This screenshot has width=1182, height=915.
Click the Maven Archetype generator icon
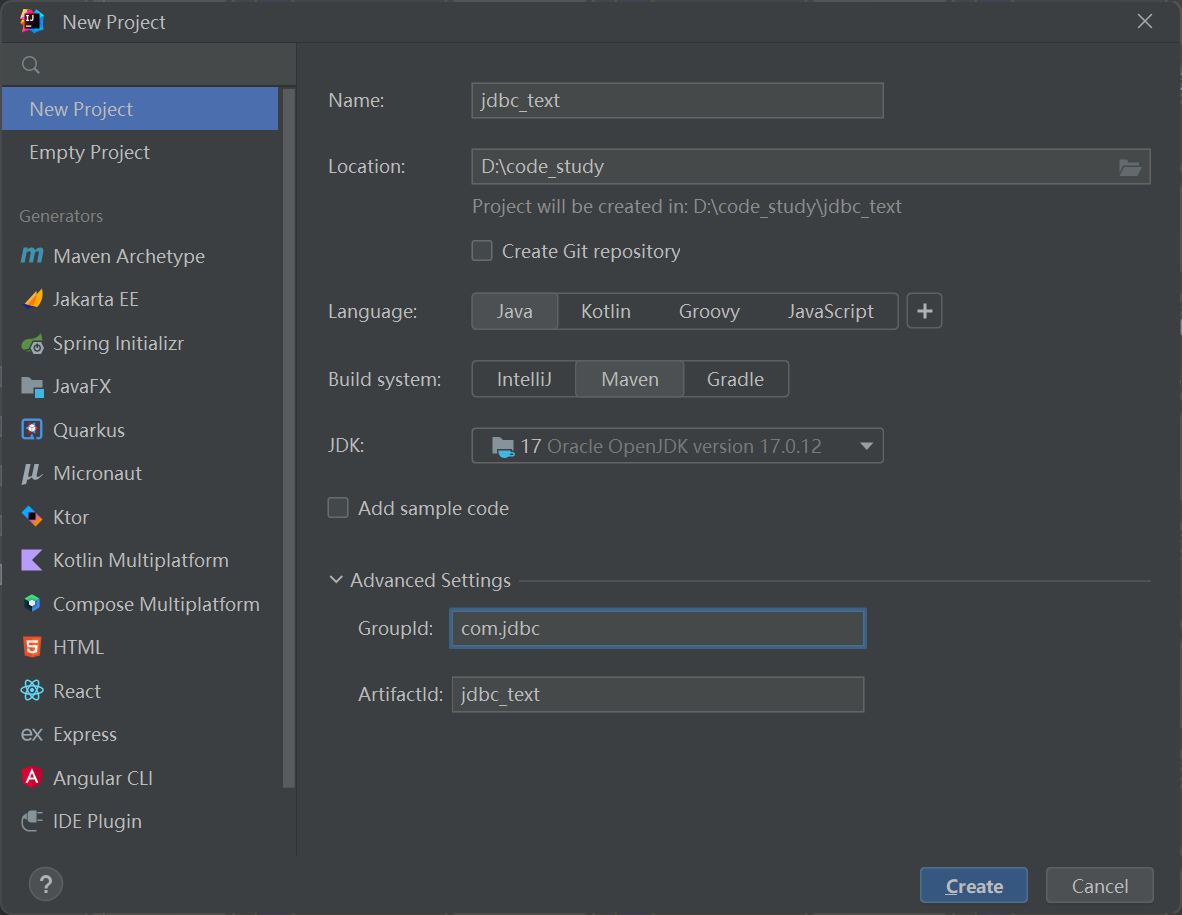coord(32,256)
